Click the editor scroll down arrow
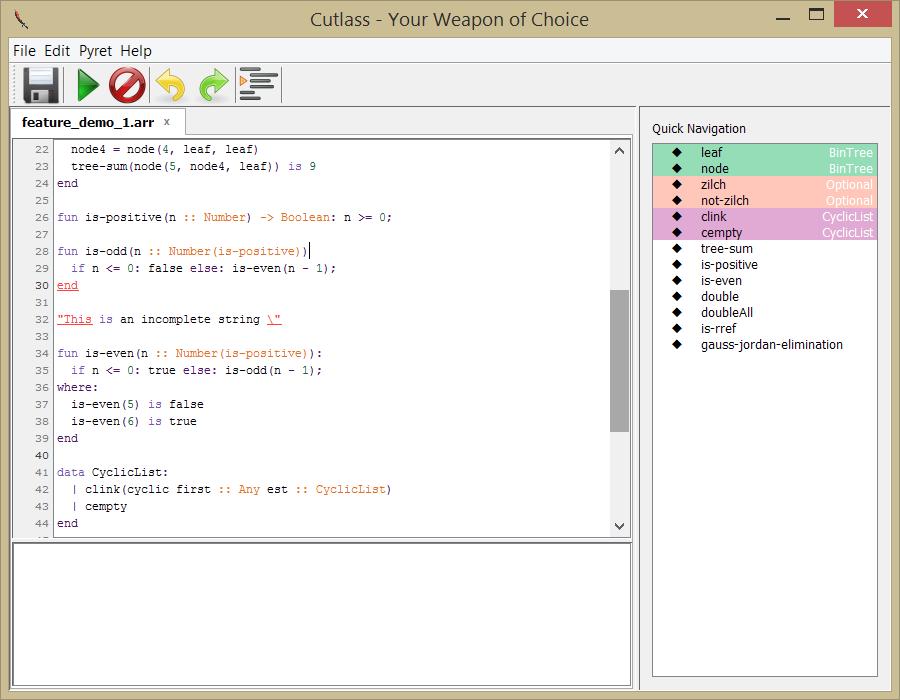 pyautogui.click(x=619, y=526)
